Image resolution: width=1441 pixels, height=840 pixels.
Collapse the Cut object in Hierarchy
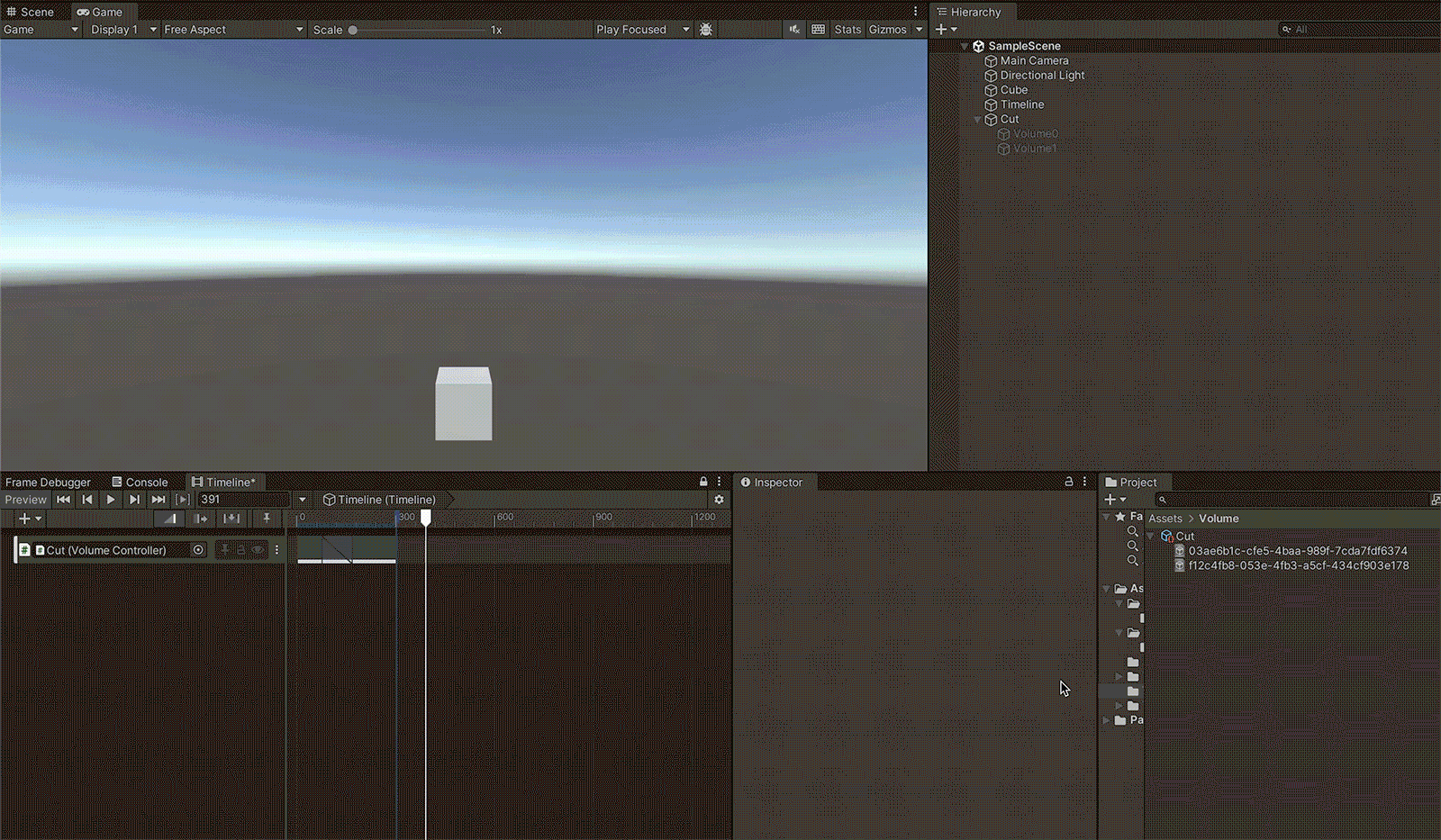[978, 119]
